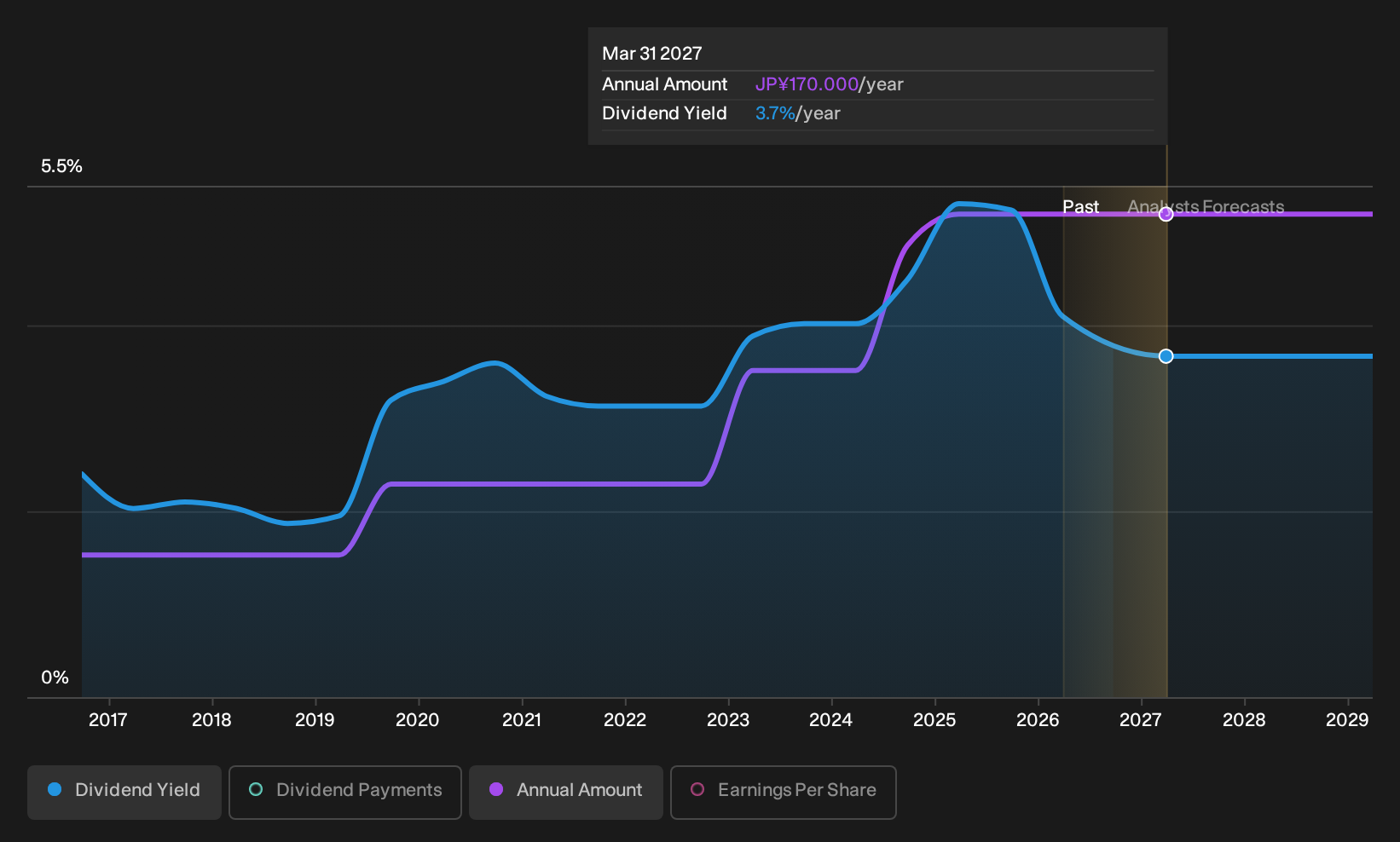Click the blue Dividend Yield legend dot
The width and height of the screenshot is (1400, 842).
click(55, 789)
